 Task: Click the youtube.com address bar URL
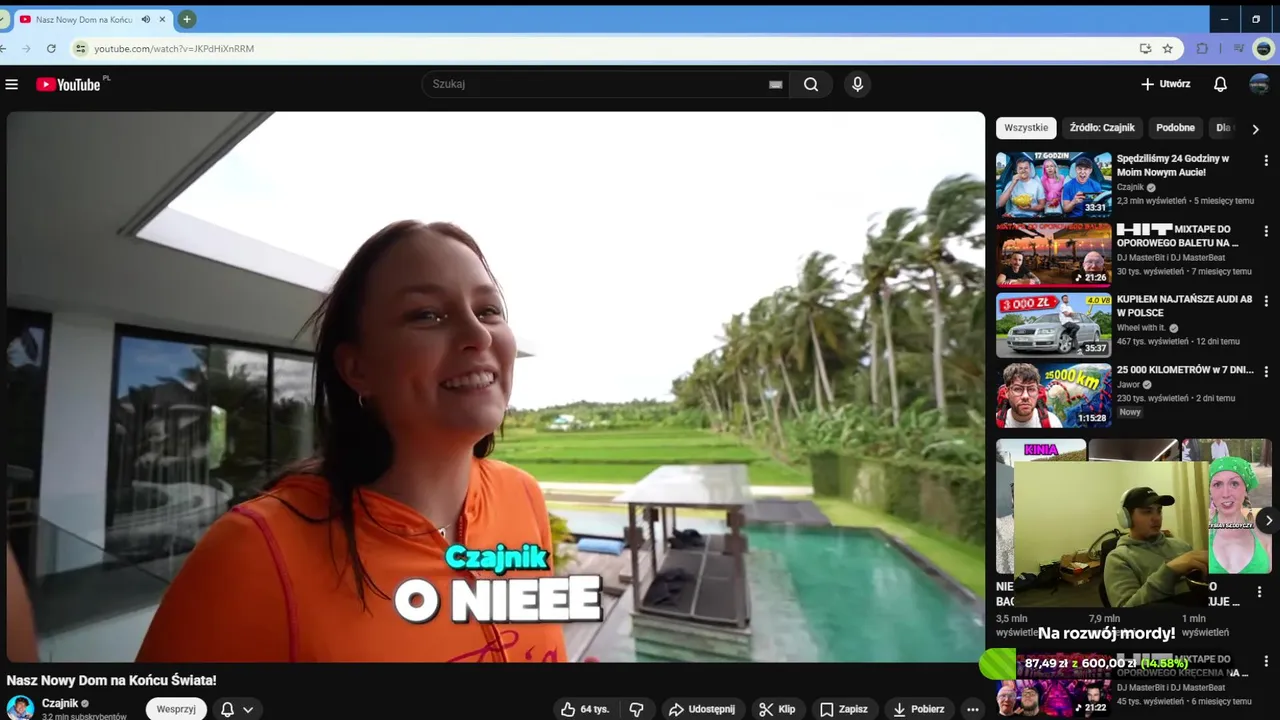click(x=174, y=48)
